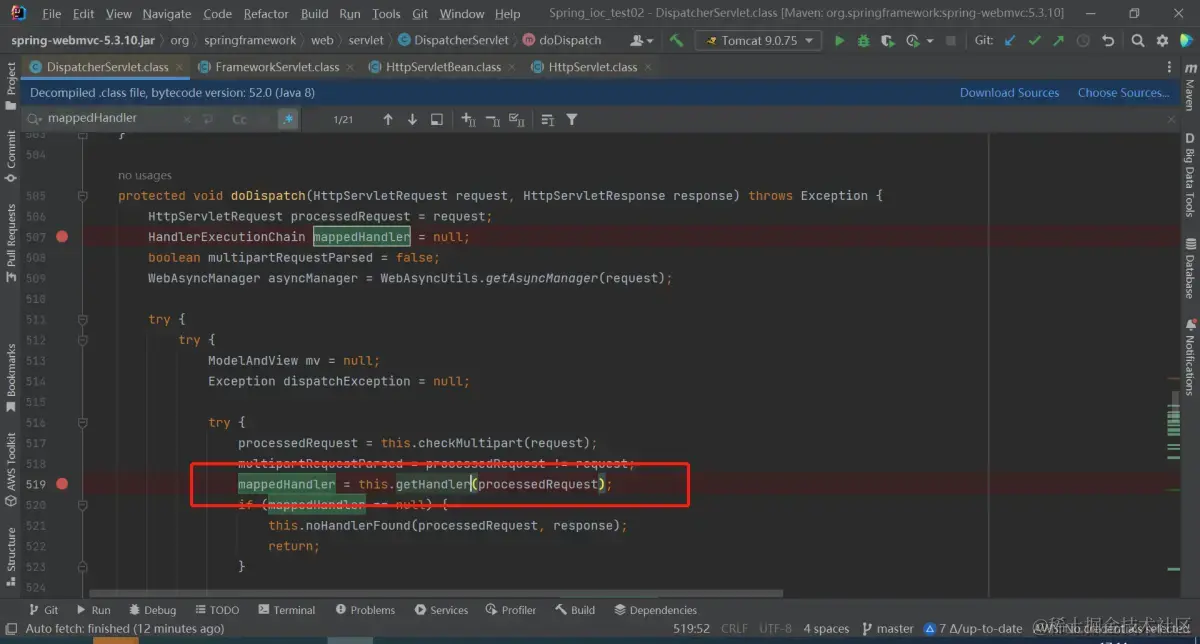The width and height of the screenshot is (1200, 644).
Task: Open the Database tool window
Action: (1190, 268)
